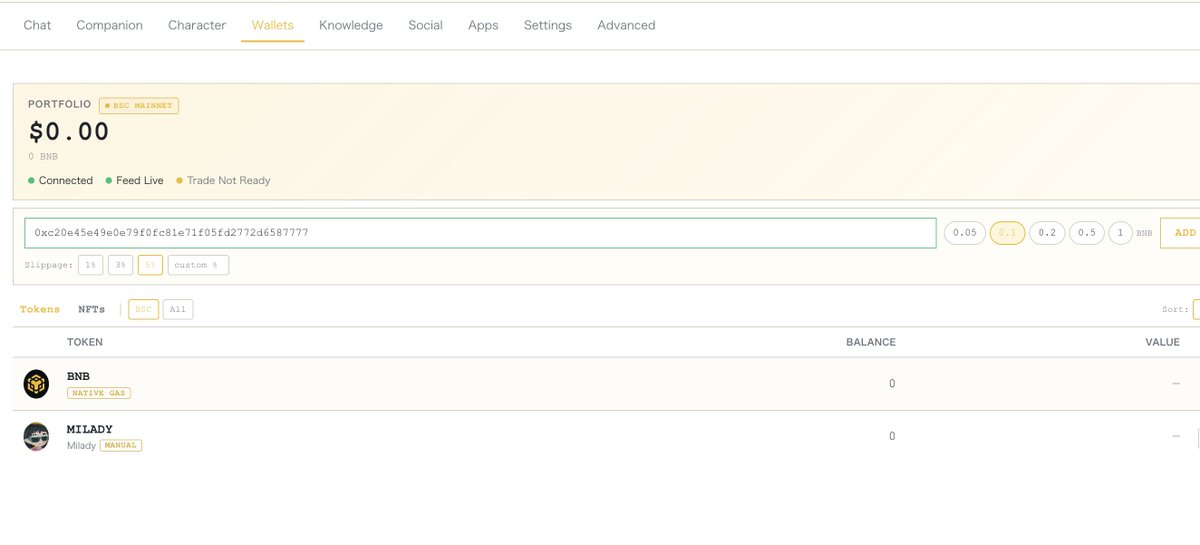Click the TOKEN column header

point(85,342)
